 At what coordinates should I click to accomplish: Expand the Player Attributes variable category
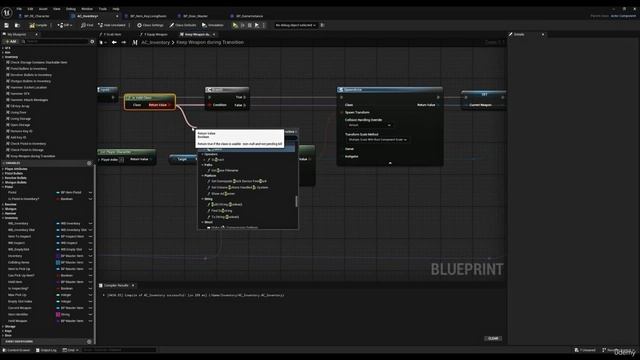[3, 169]
